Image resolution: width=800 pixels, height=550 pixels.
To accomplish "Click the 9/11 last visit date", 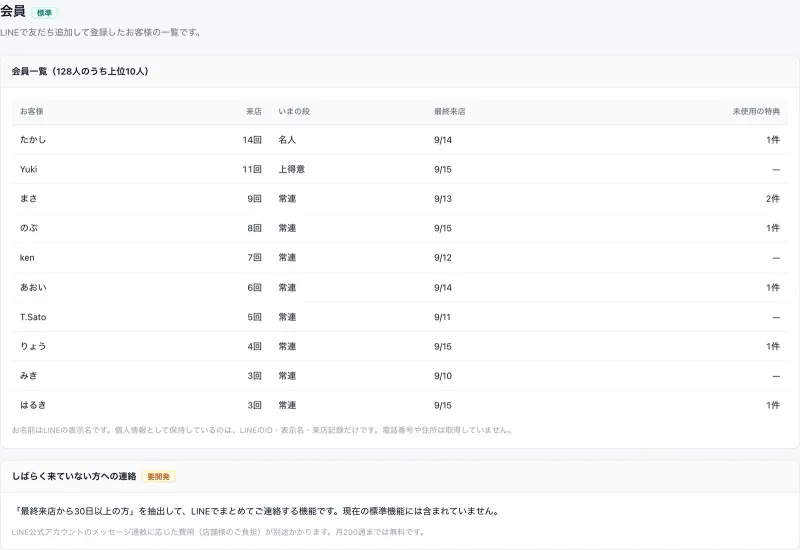I will coord(442,317).
